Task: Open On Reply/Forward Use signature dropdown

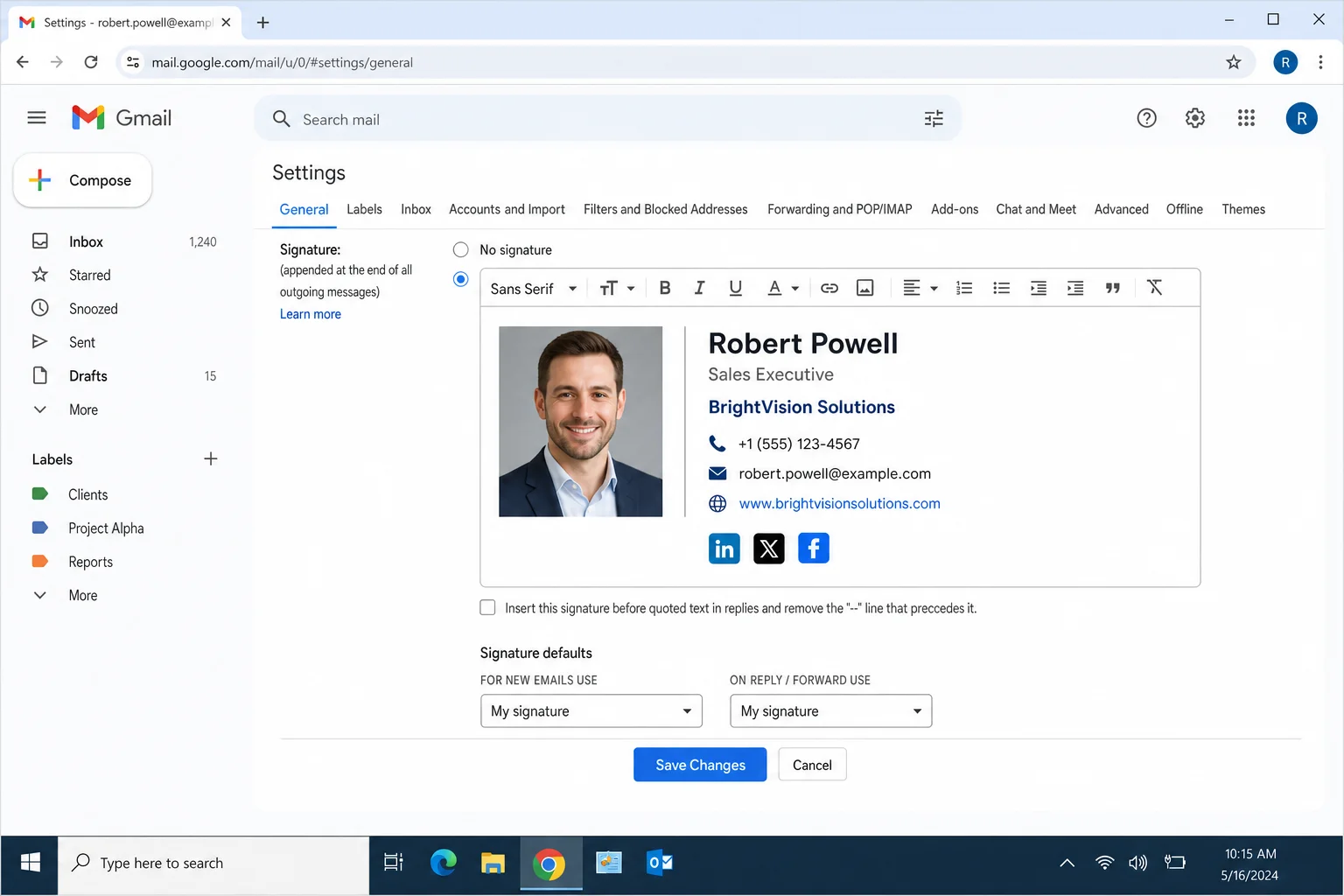Action: click(x=831, y=711)
